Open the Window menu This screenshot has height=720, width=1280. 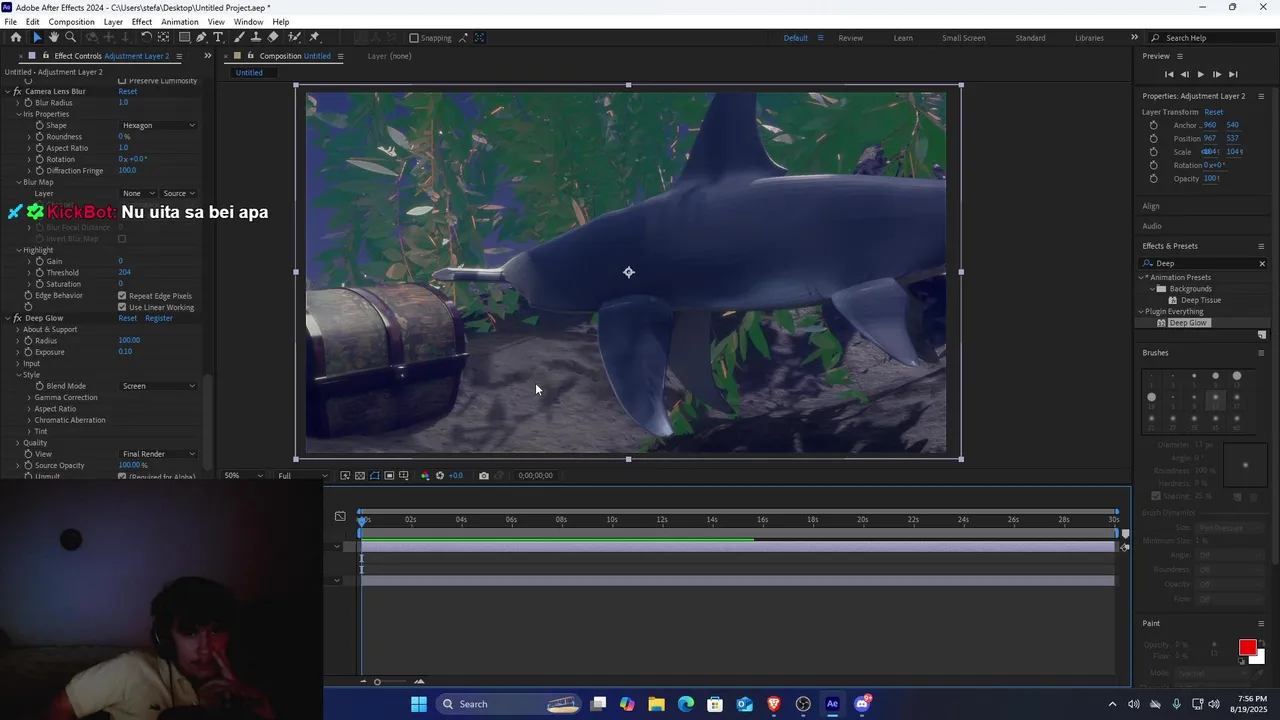coord(249,22)
